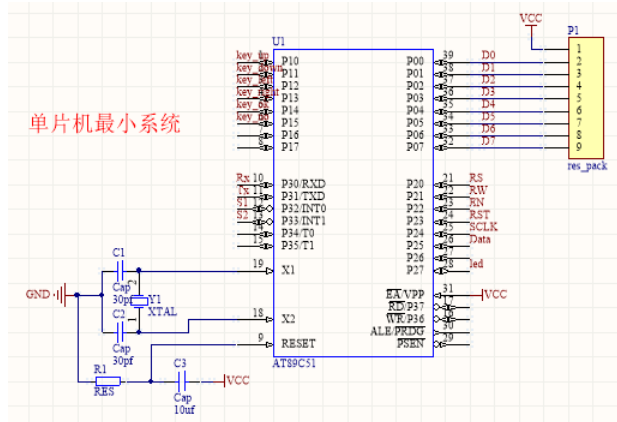Select the P30/RXD pin label
The image size is (617, 422).
(x=303, y=184)
